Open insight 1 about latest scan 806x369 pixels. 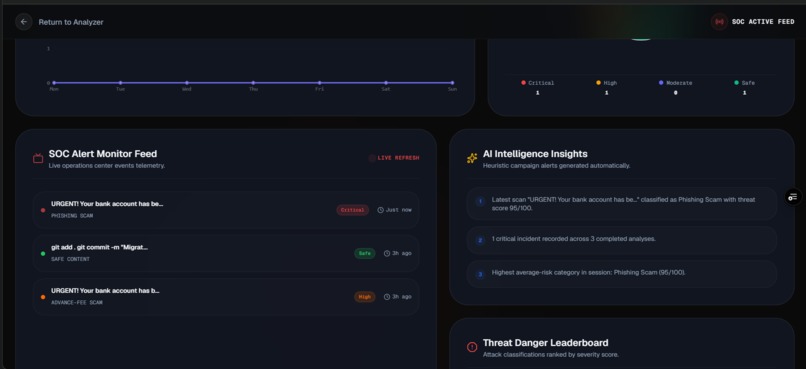pos(621,204)
